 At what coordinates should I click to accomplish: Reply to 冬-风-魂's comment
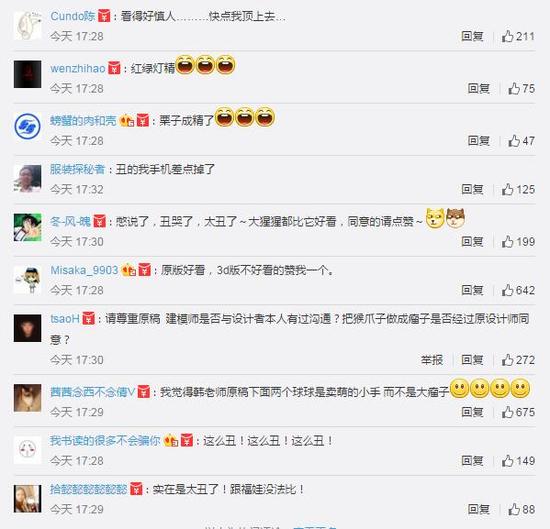[x=472, y=242]
